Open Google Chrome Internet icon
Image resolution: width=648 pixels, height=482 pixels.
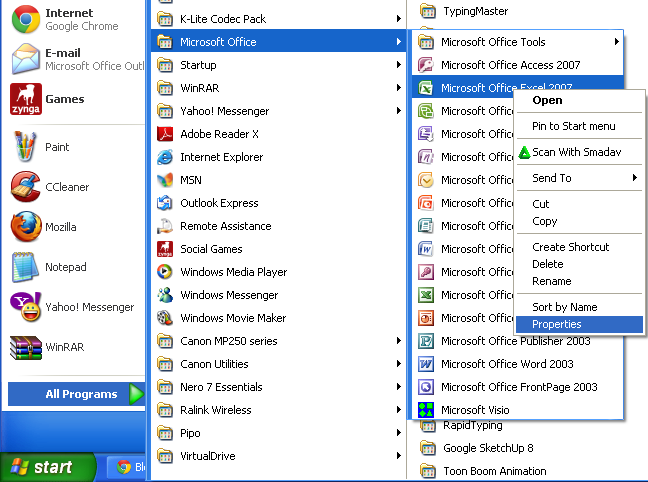pyautogui.click(x=26, y=19)
